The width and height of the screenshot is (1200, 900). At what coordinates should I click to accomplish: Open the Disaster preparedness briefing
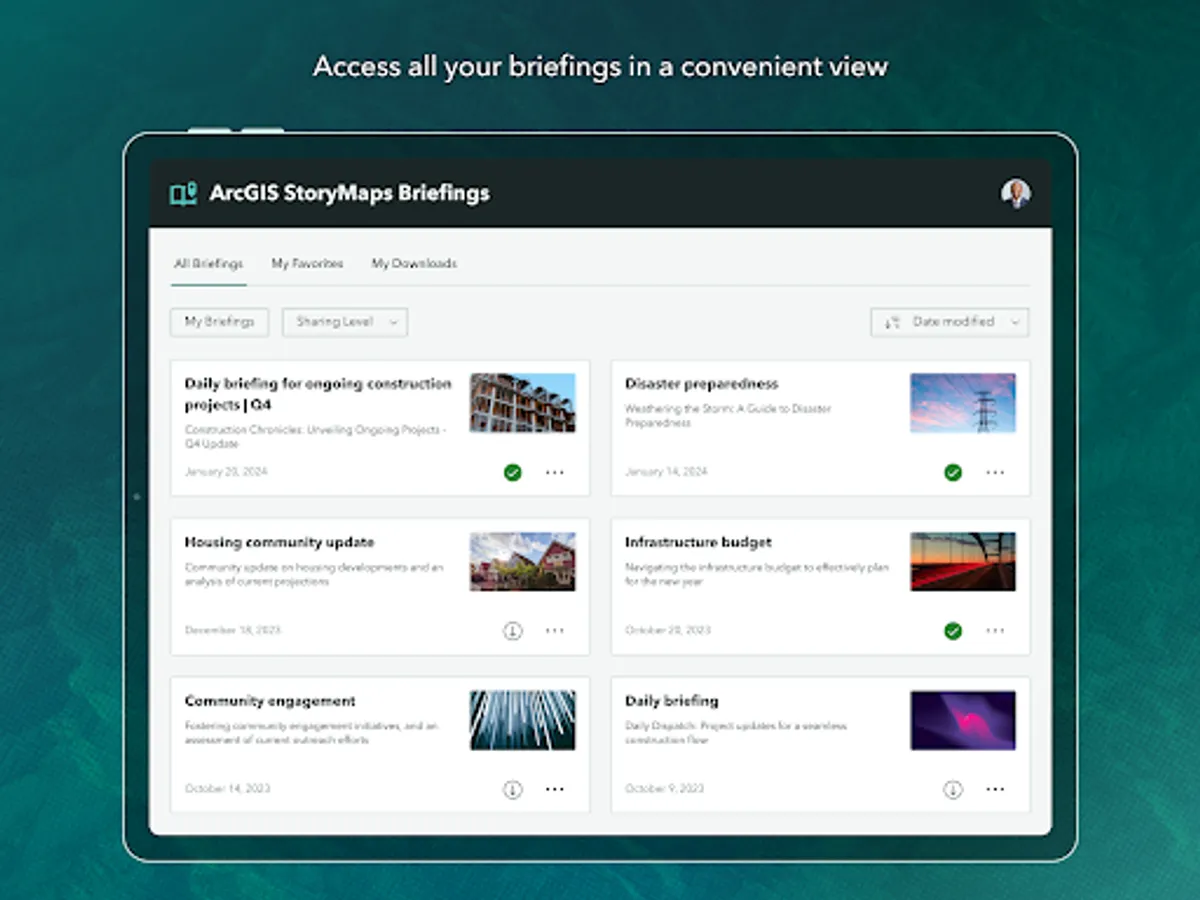tap(703, 383)
